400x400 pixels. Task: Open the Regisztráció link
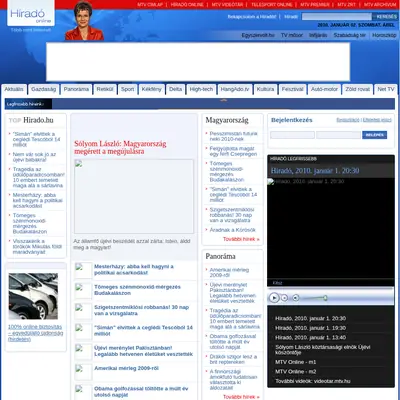(x=348, y=120)
